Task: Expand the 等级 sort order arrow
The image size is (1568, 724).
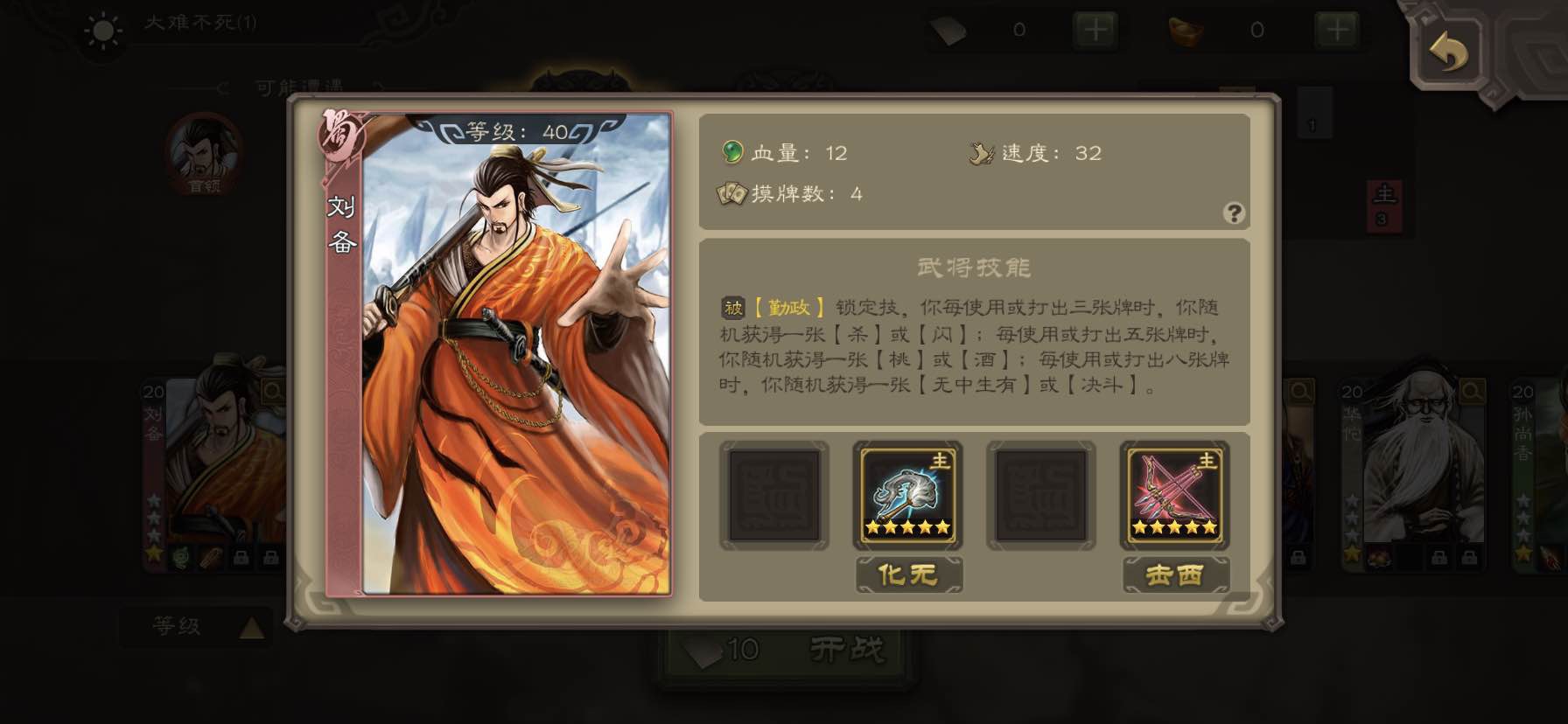Action: tap(251, 627)
